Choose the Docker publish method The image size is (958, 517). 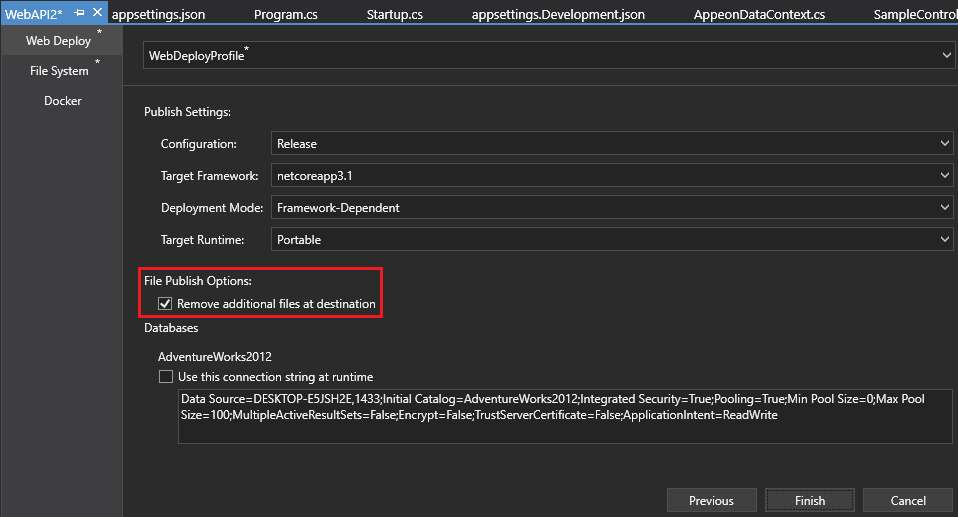(62, 101)
